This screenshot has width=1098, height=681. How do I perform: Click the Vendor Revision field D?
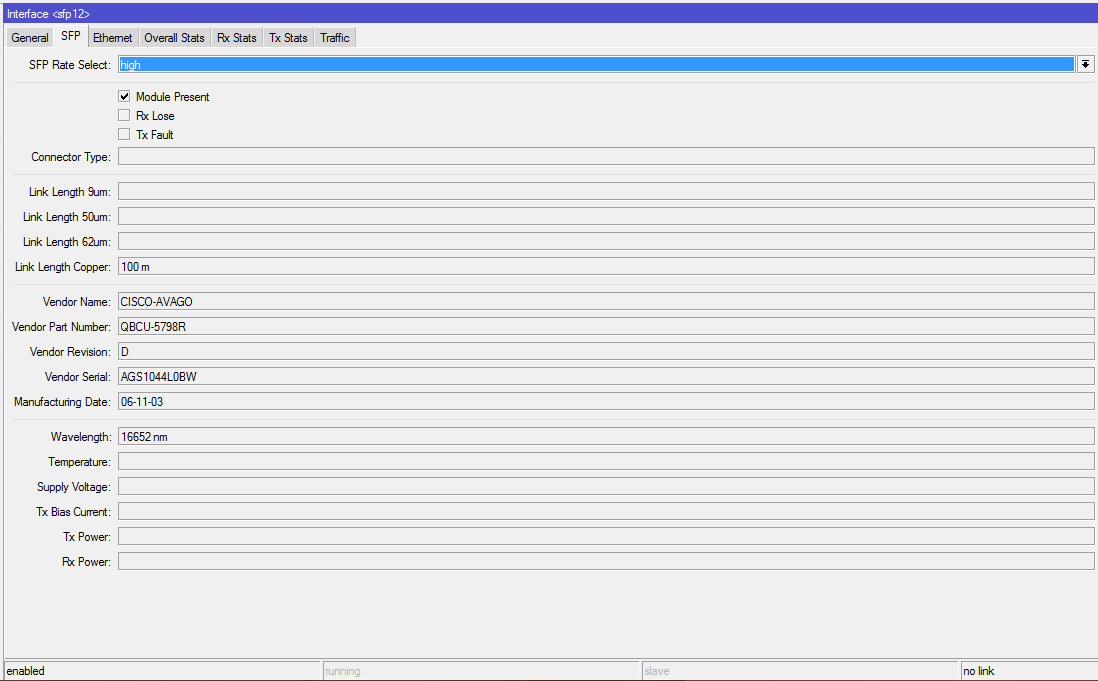click(606, 351)
